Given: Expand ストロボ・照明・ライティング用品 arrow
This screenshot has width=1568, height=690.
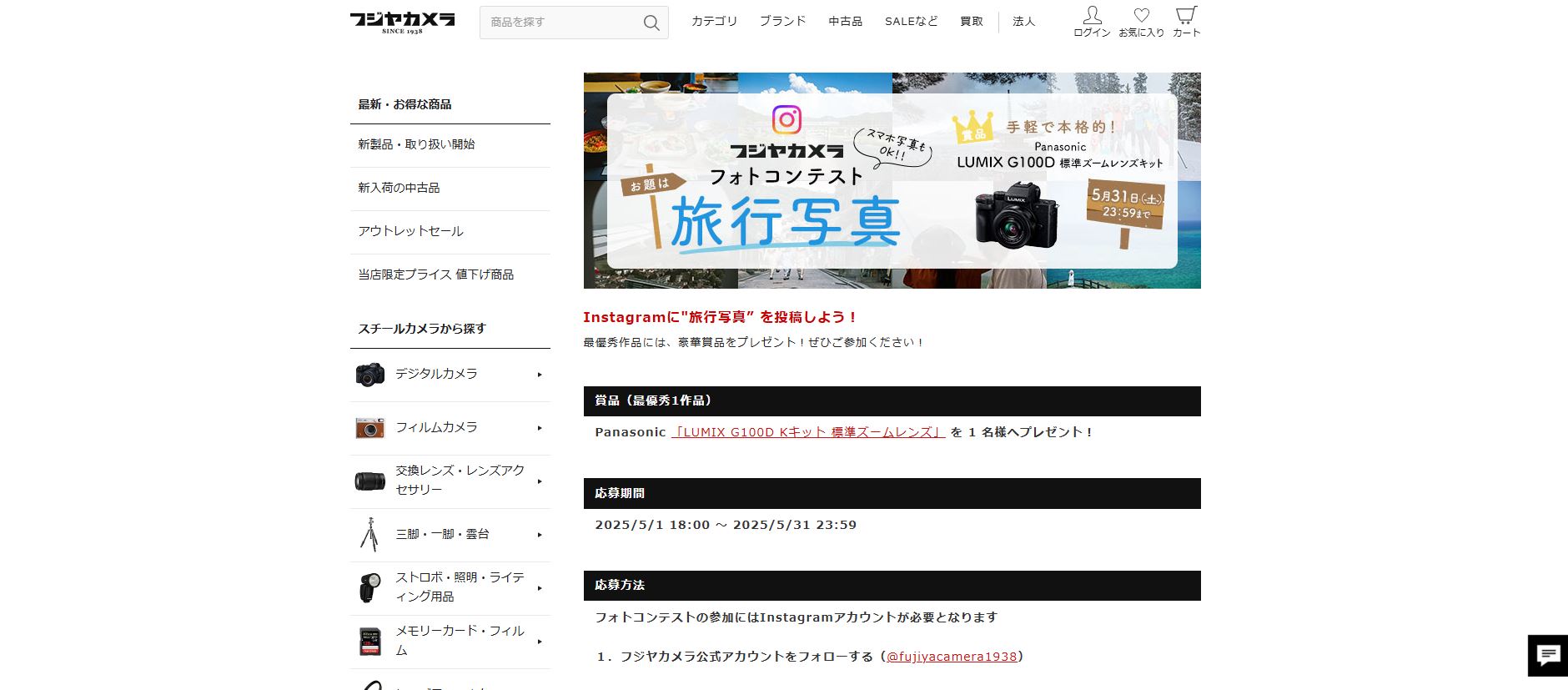Looking at the screenshot, I should coord(540,588).
